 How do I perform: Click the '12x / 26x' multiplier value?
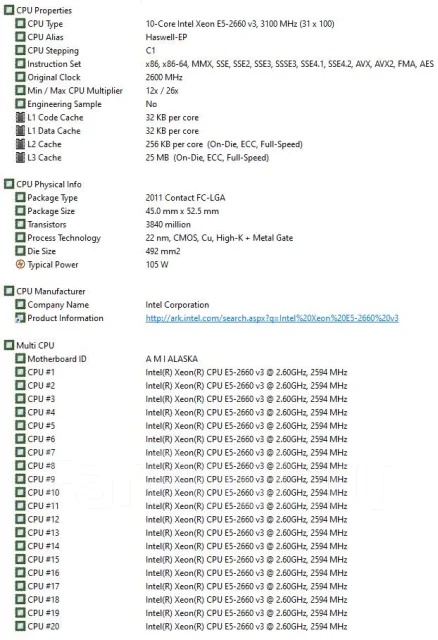(x=162, y=91)
